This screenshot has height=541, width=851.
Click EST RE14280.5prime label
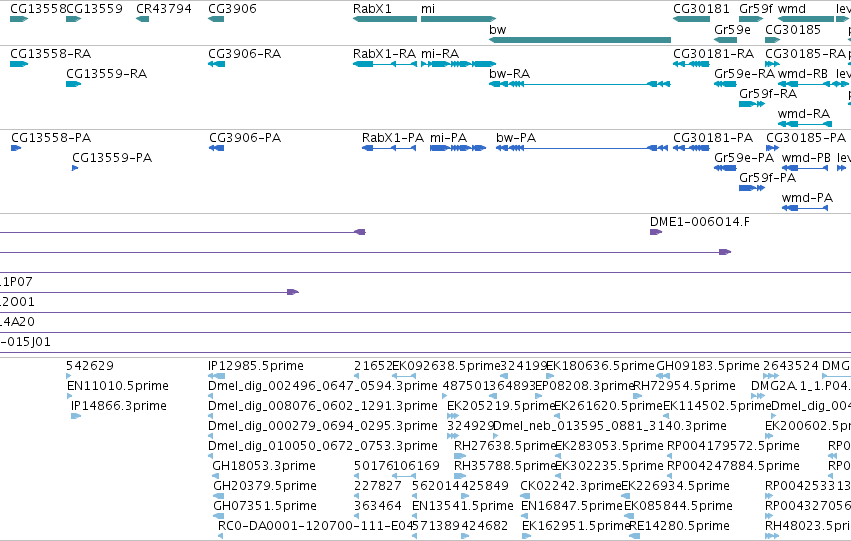click(679, 526)
